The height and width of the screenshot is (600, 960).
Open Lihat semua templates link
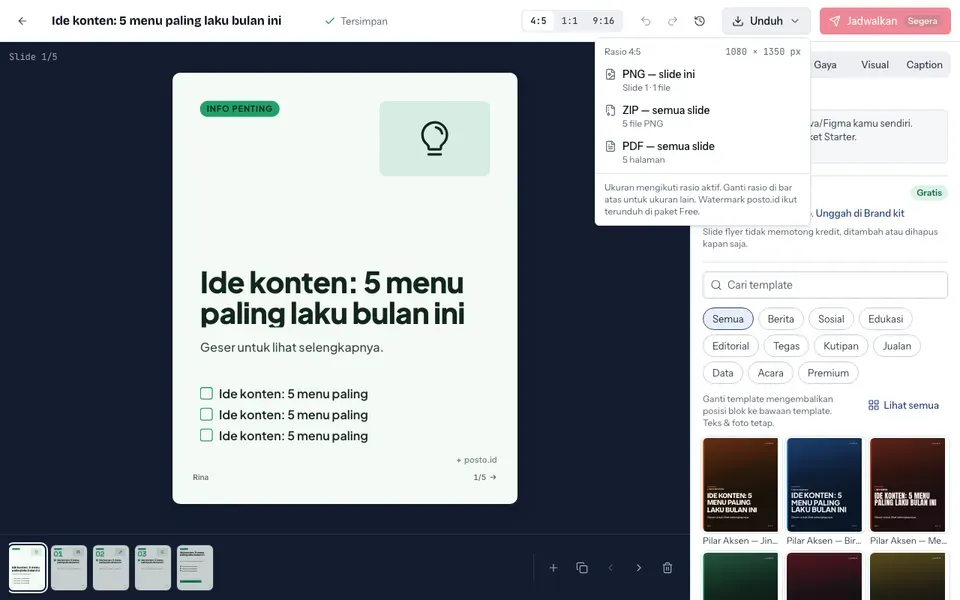[x=903, y=405]
